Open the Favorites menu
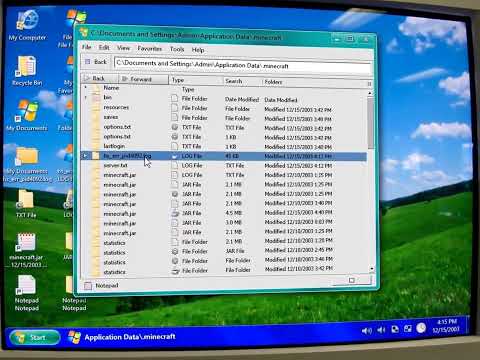480x360 pixels. (x=150, y=49)
